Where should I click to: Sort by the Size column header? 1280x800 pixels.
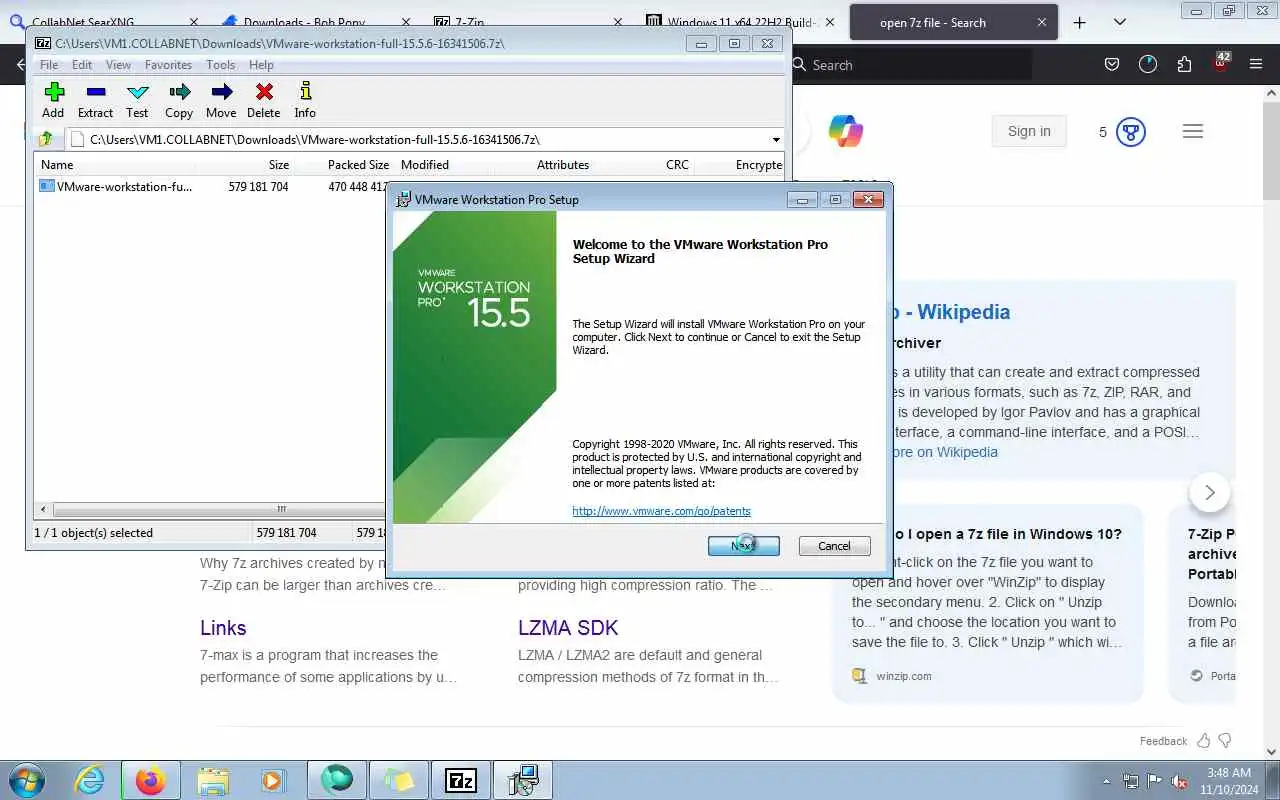click(x=279, y=165)
